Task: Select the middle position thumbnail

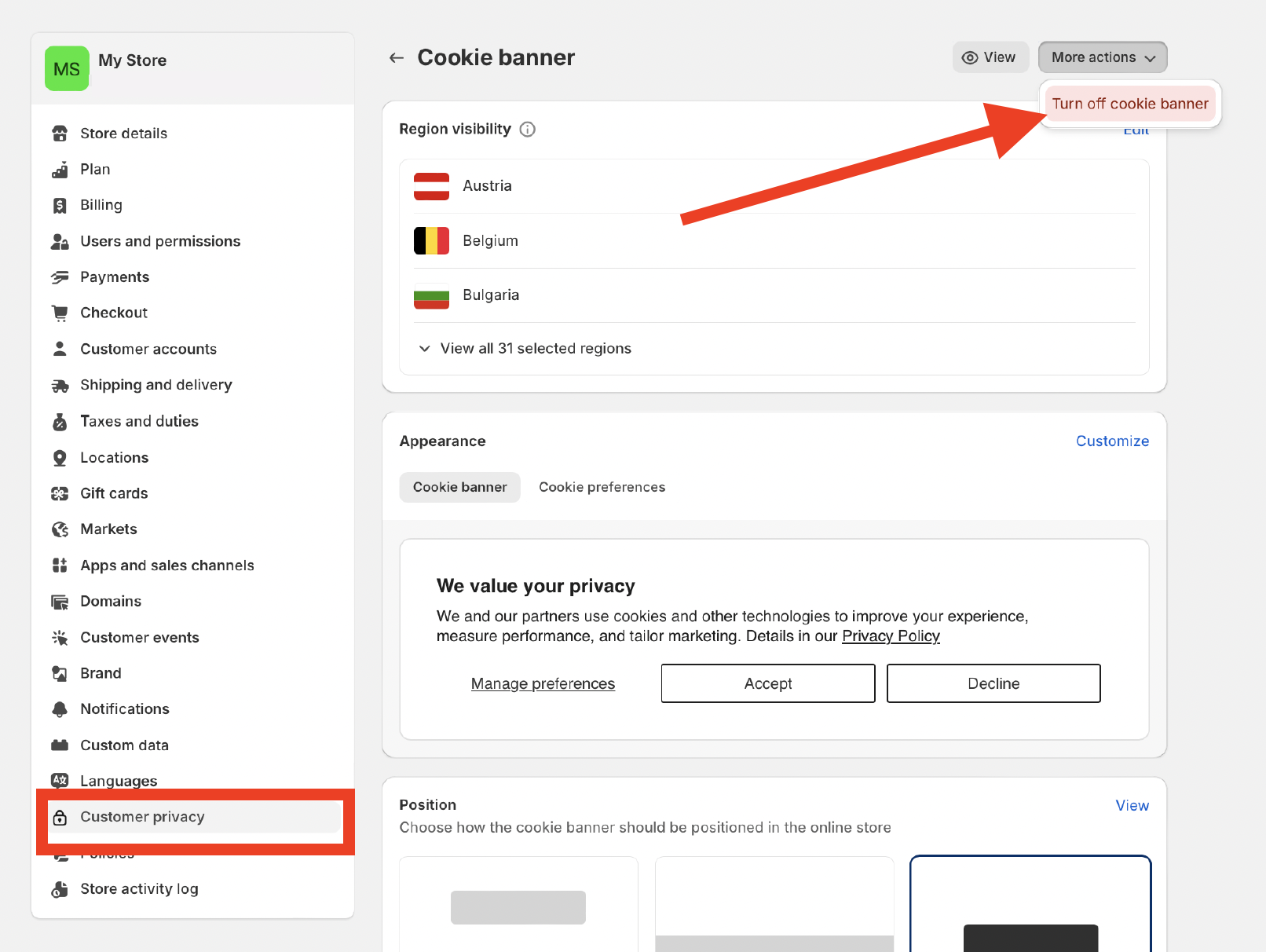Action: click(774, 911)
